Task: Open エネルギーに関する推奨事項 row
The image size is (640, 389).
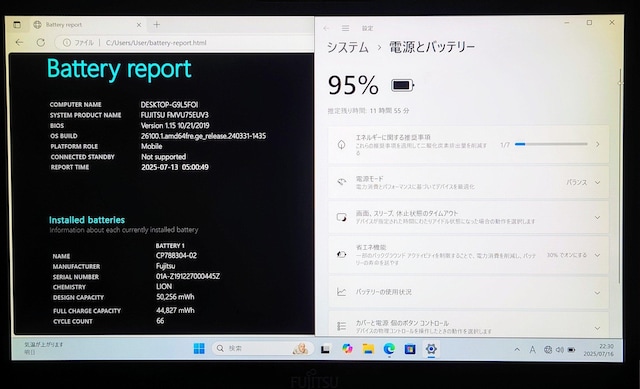Action: 468,144
